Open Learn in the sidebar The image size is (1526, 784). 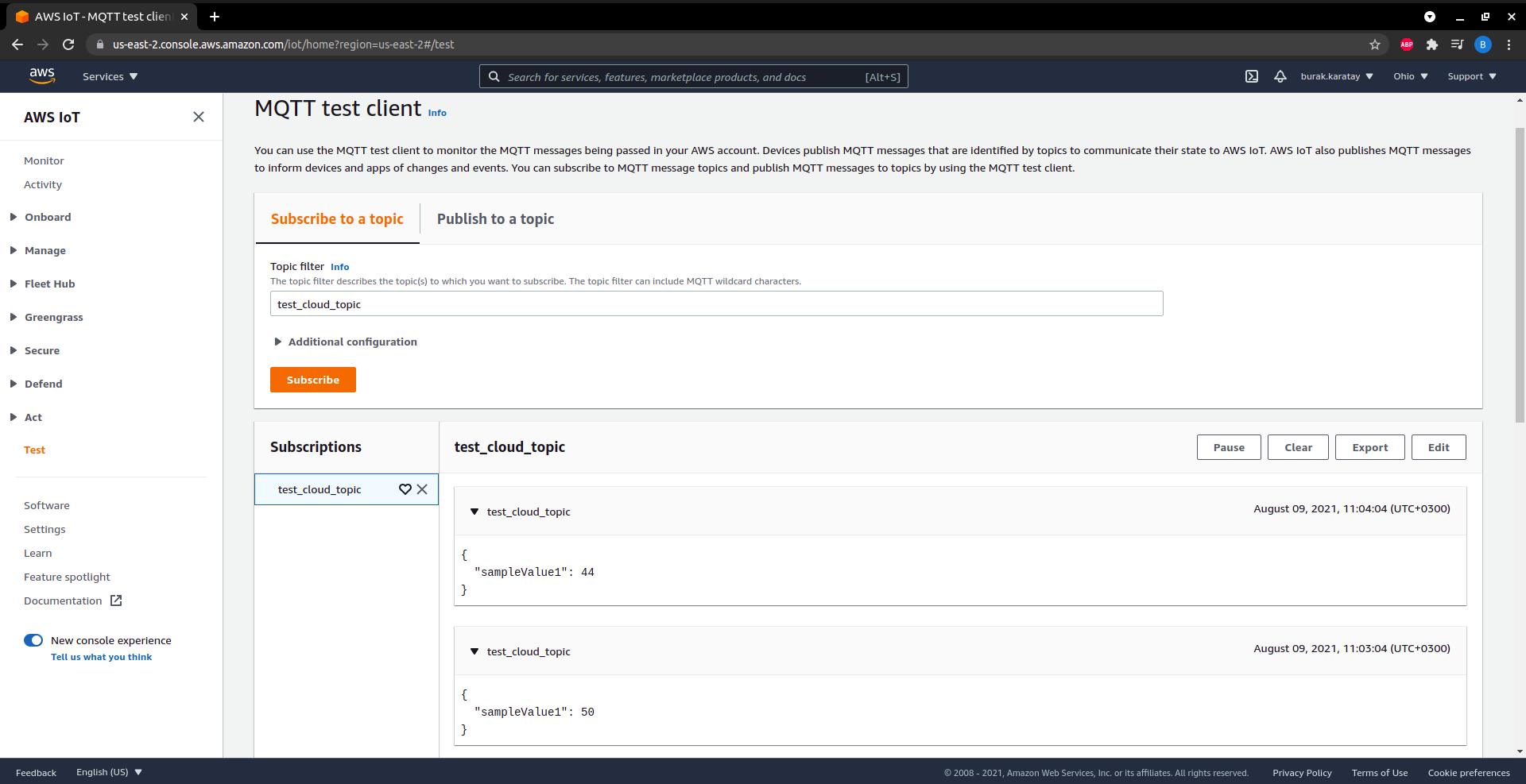pos(38,553)
